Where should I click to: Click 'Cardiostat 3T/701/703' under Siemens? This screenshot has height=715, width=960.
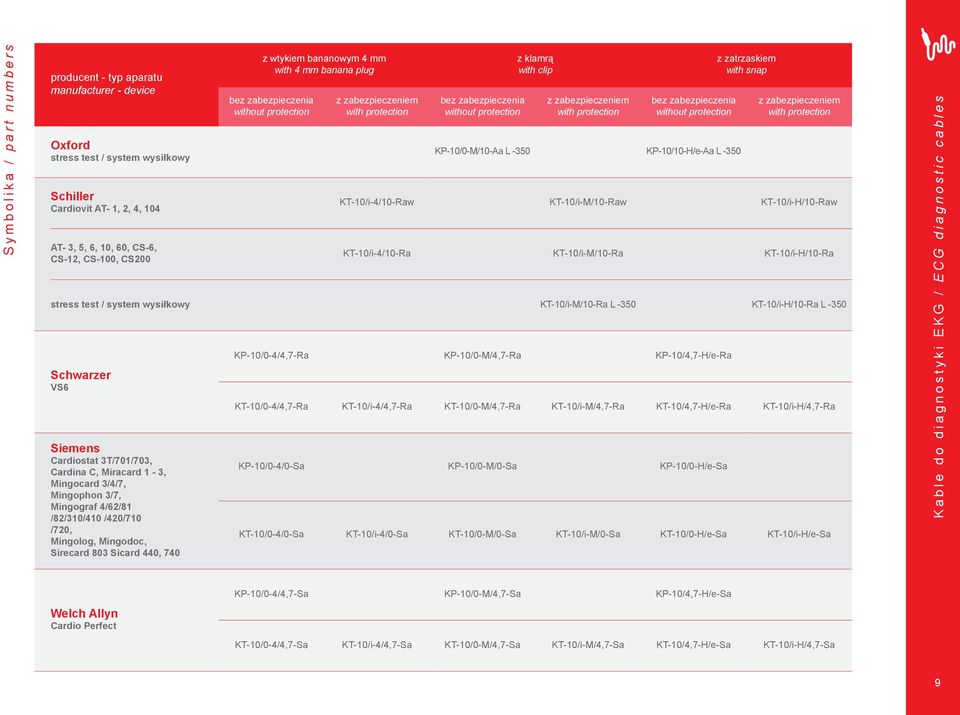pyautogui.click(x=101, y=461)
